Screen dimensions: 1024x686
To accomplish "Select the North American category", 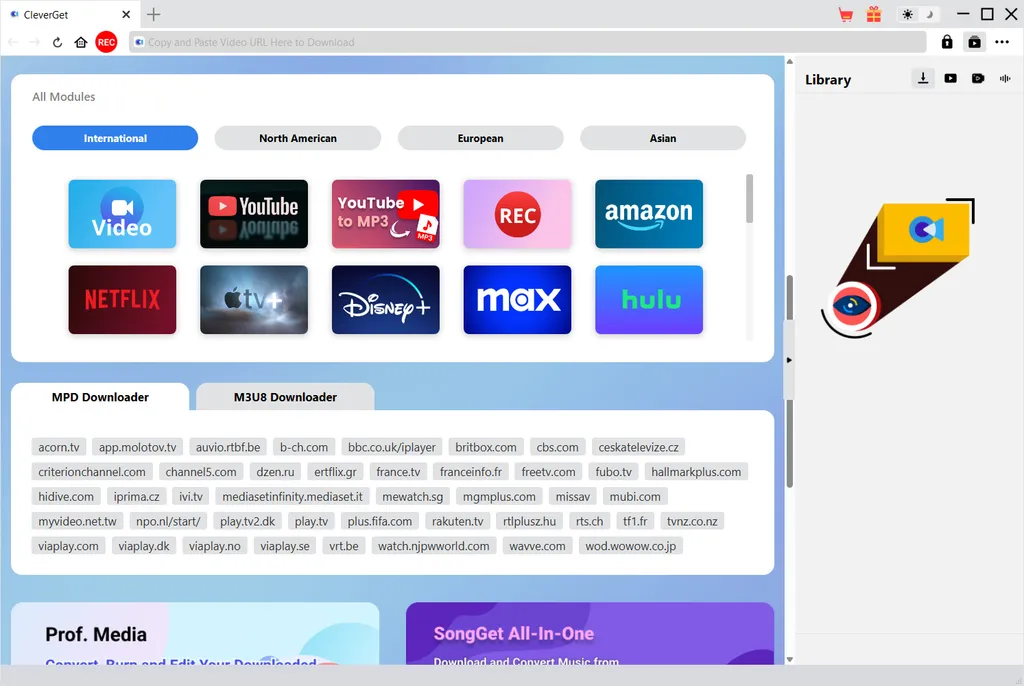I will pyautogui.click(x=298, y=138).
